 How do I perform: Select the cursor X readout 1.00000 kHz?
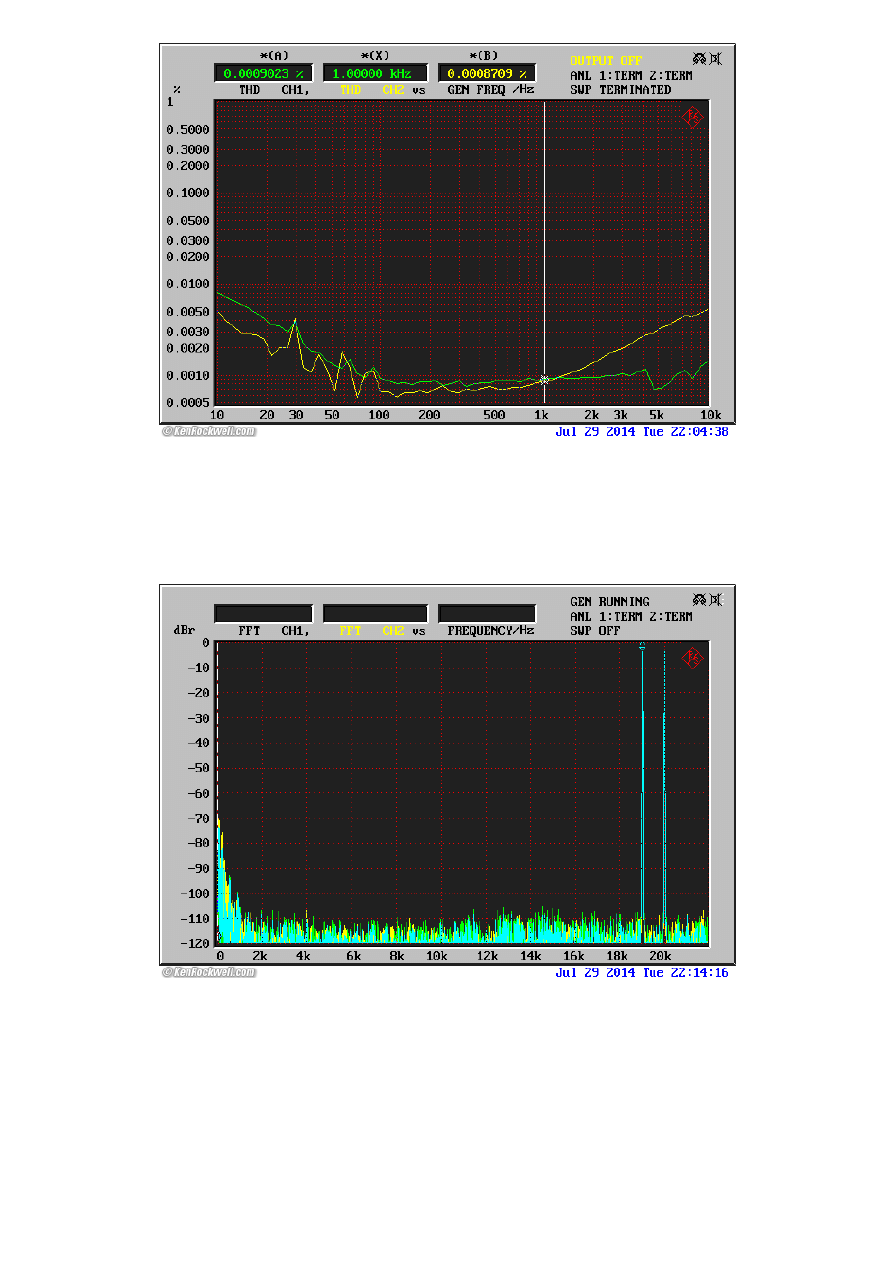(x=375, y=73)
